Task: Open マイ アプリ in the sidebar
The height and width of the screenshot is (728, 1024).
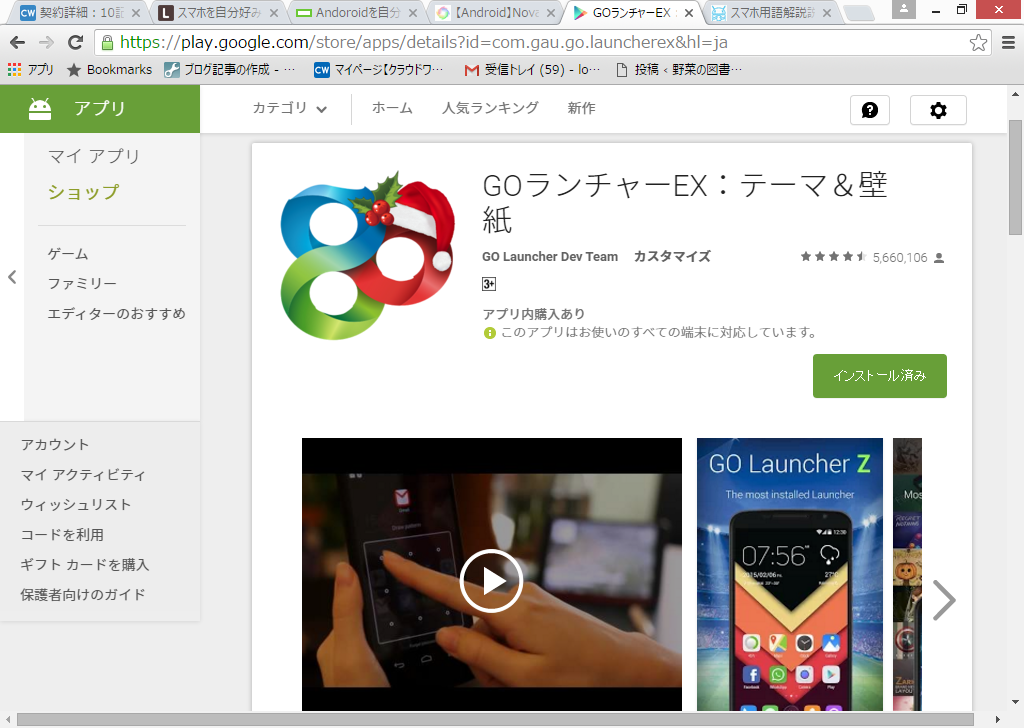Action: 94,156
